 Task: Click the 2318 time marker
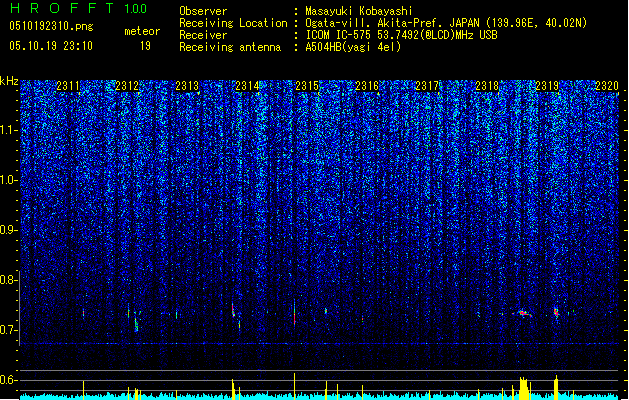tap(487, 86)
